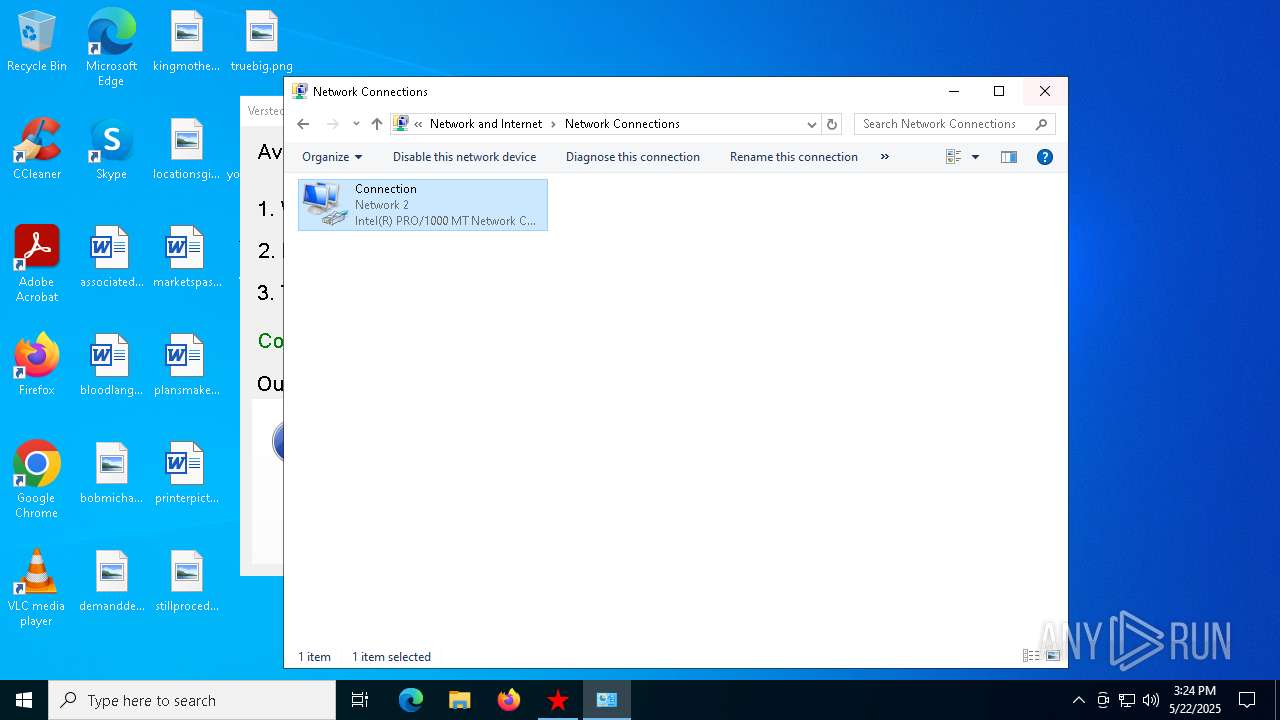1280x720 pixels.
Task: Toggle the preview pane
Action: click(1008, 157)
